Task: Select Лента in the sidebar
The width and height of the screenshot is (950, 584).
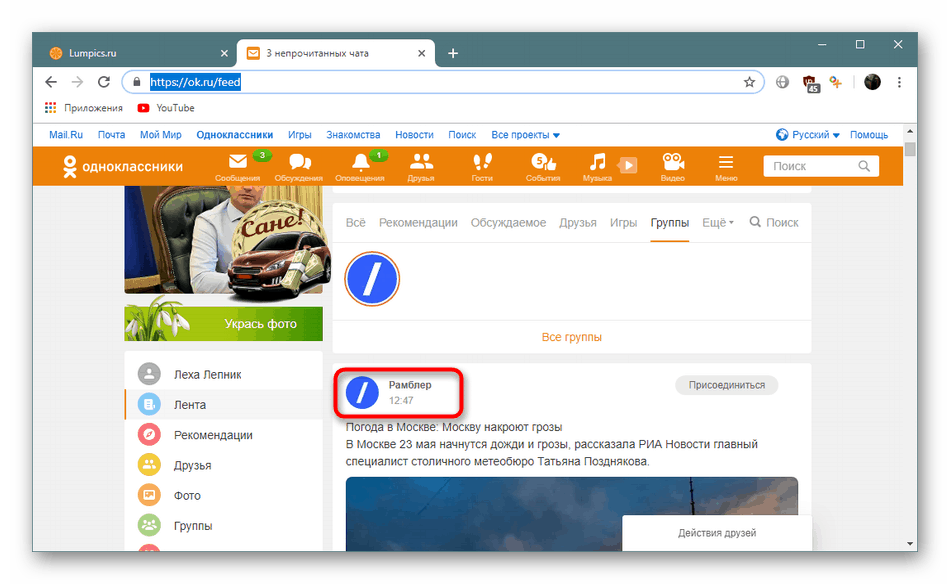Action: (x=224, y=405)
